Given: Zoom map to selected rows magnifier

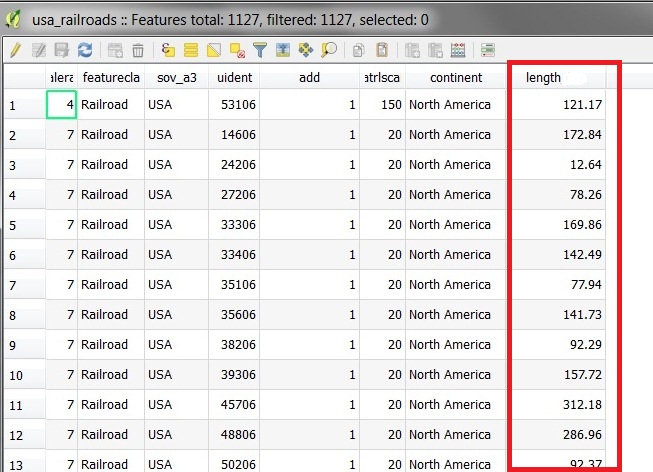Looking at the screenshot, I should point(329,50).
